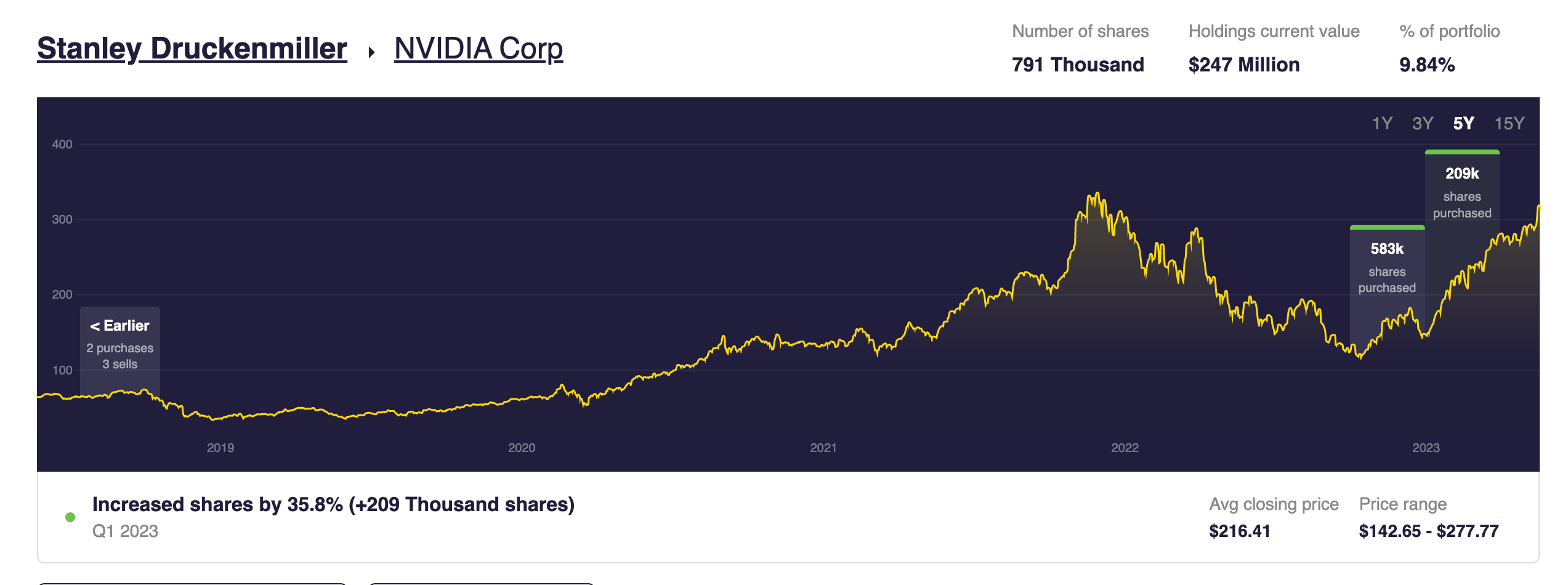Switch chart range to 3Y

click(x=1423, y=124)
